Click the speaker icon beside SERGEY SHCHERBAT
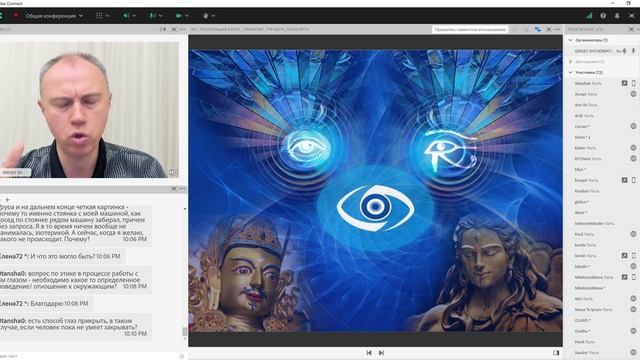Screen dimensions: 640x360 (624, 51)
